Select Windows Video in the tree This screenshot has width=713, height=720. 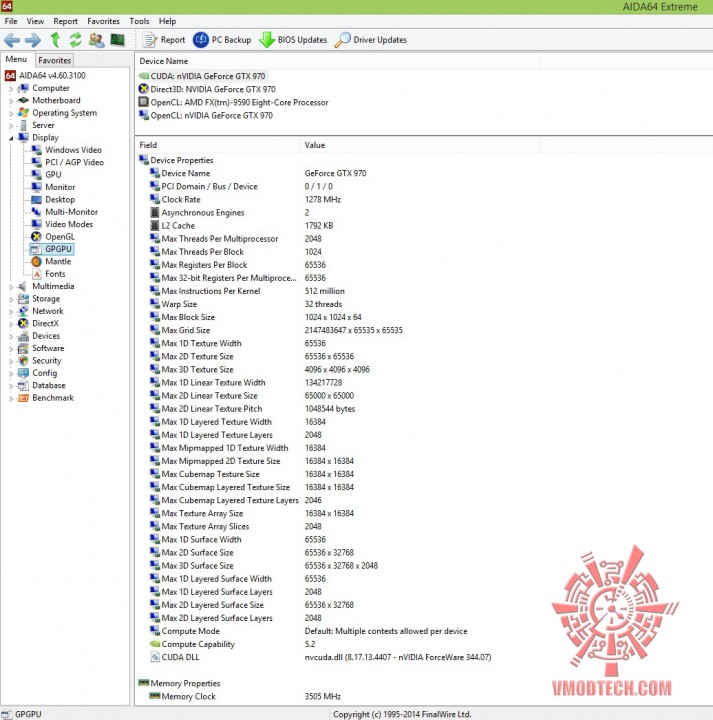coord(67,150)
